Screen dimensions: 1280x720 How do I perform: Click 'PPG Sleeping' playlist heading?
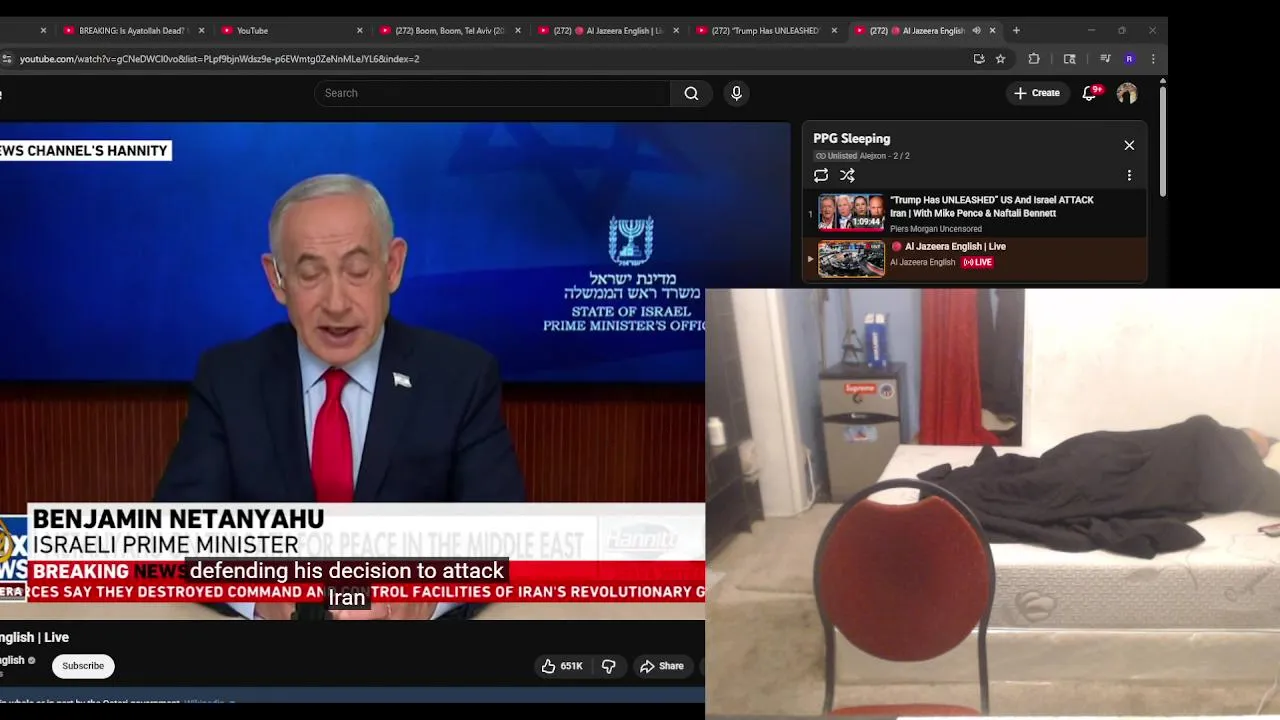pos(851,138)
